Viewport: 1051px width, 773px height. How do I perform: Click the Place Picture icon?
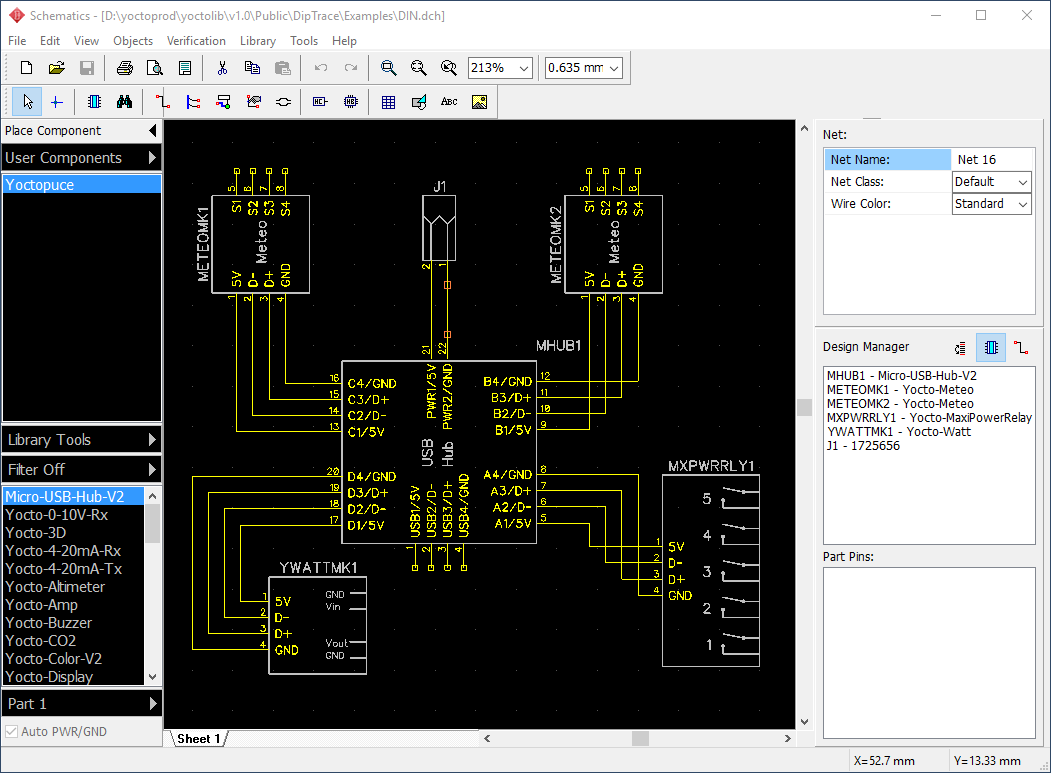479,102
